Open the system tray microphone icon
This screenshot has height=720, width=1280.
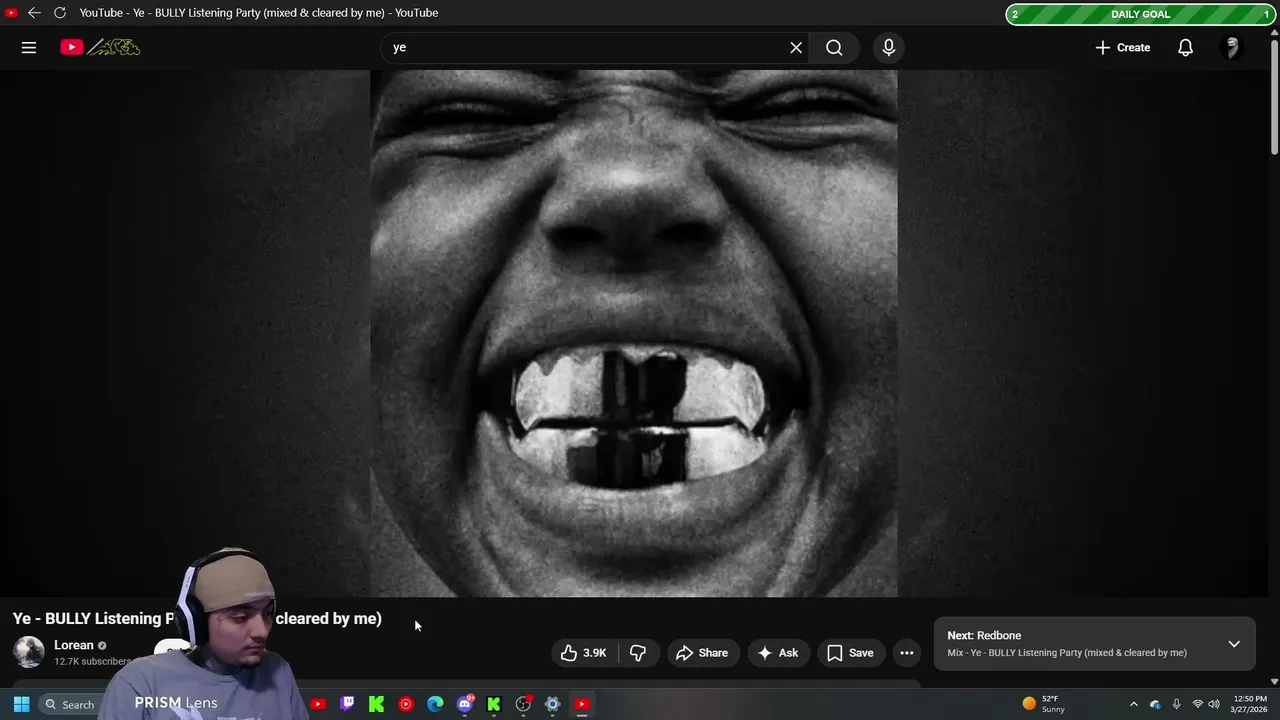tap(1176, 704)
